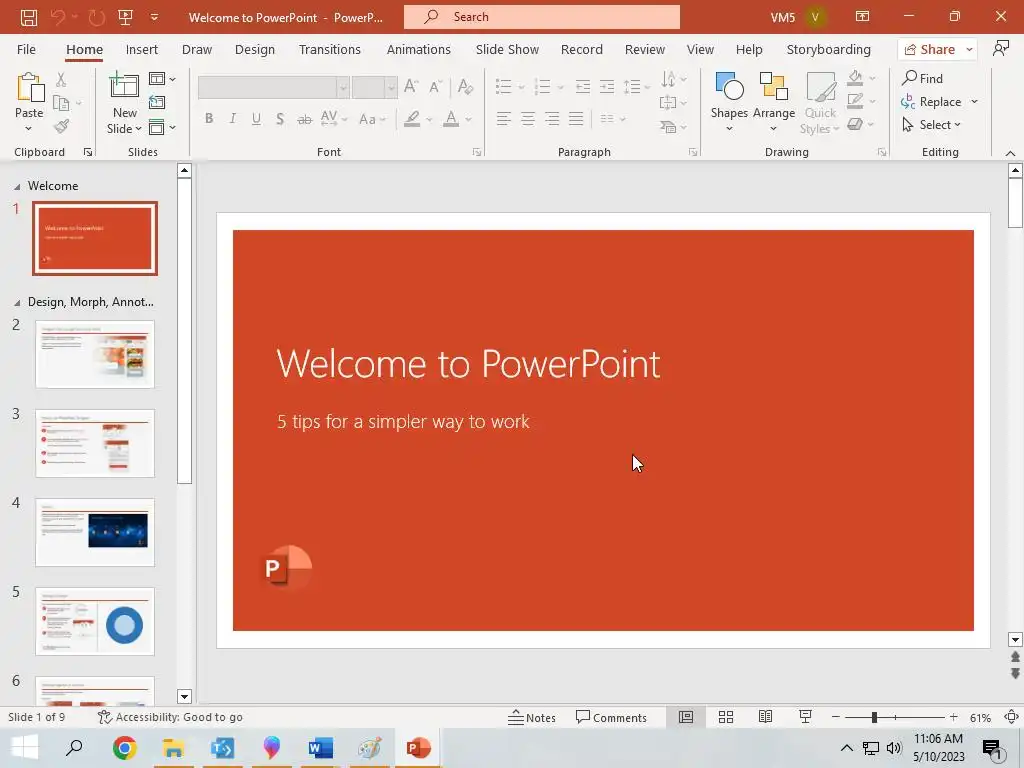The image size is (1024, 768).
Task: Switch to Normal view icon in status bar
Action: (686, 717)
